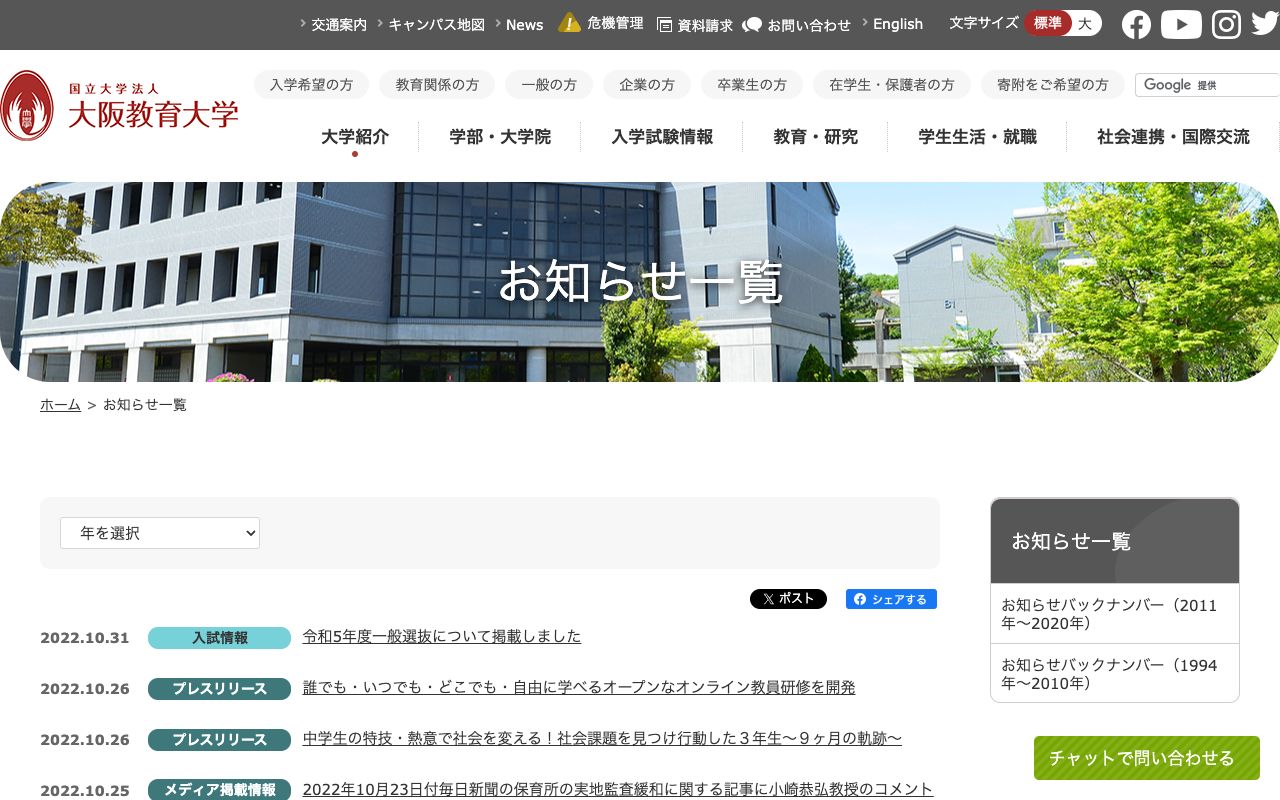Open the 年を選択 year dropdown

[159, 533]
